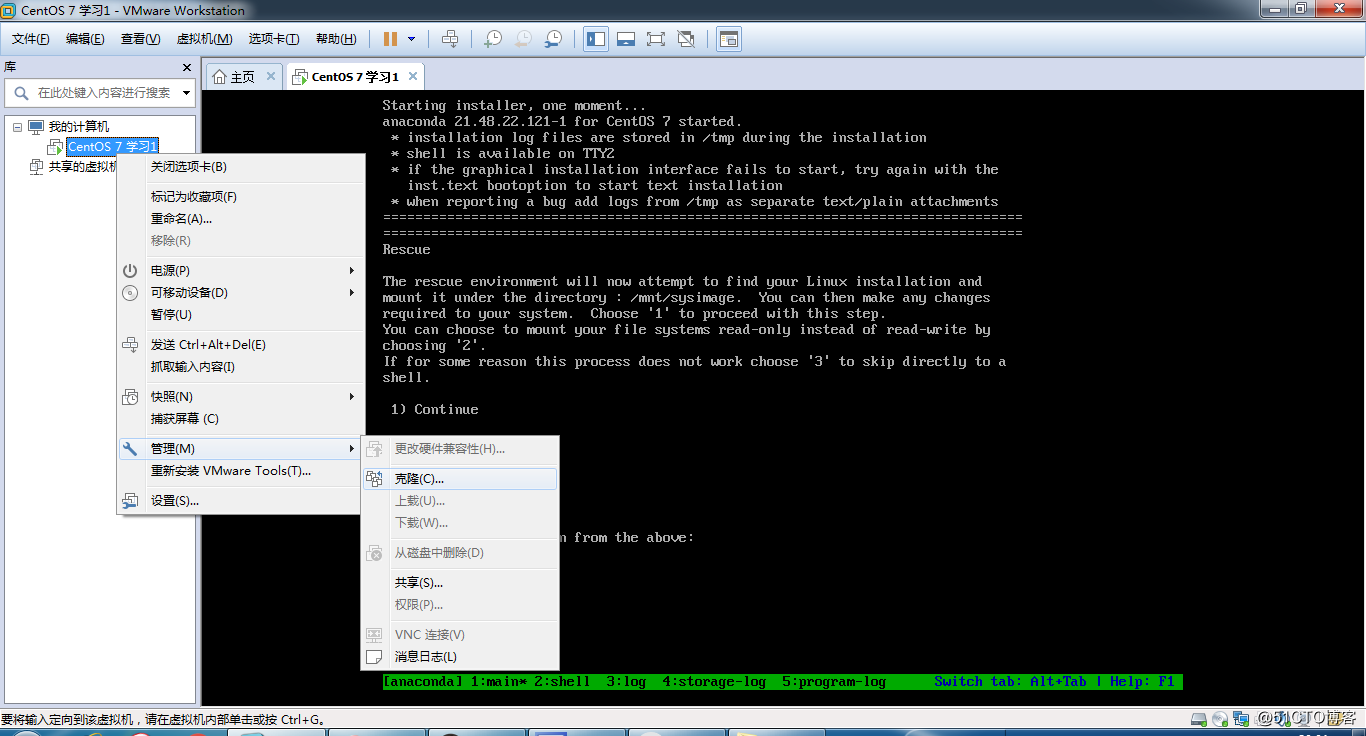Viewport: 1366px width, 736px height.
Task: Click the console view toolbar icon
Action: coord(729,39)
